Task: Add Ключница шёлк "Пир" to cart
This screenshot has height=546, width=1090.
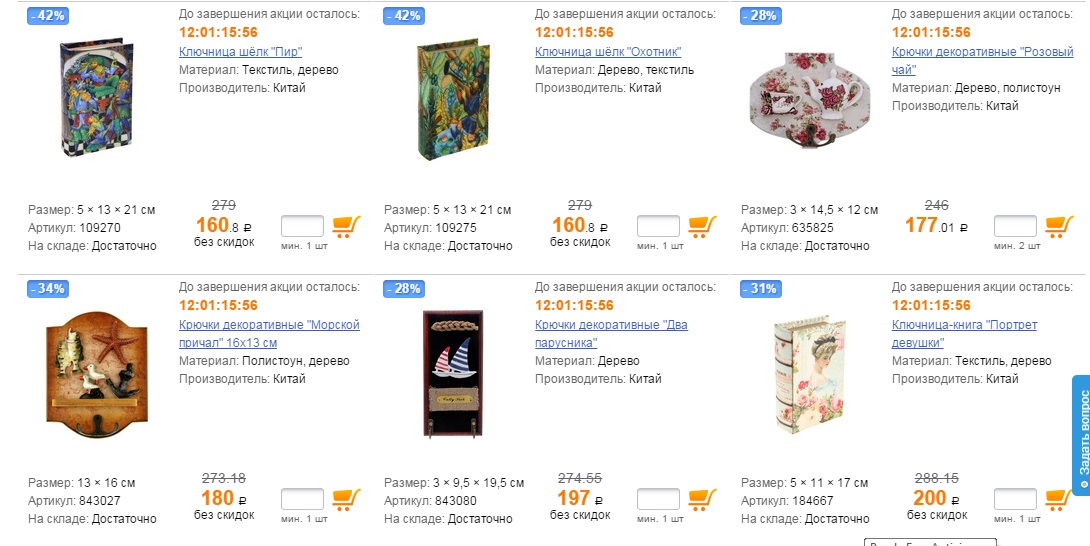Action: 345,227
